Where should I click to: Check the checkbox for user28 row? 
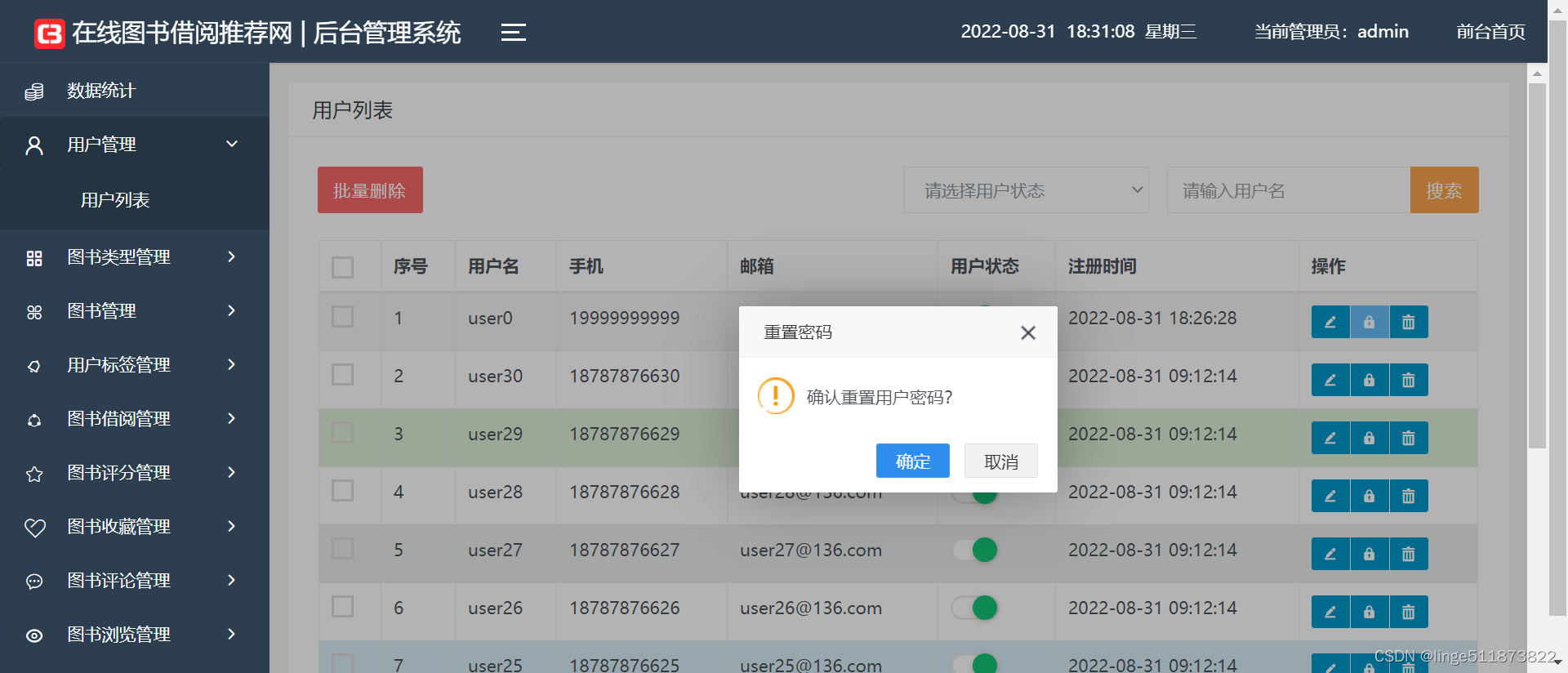343,491
